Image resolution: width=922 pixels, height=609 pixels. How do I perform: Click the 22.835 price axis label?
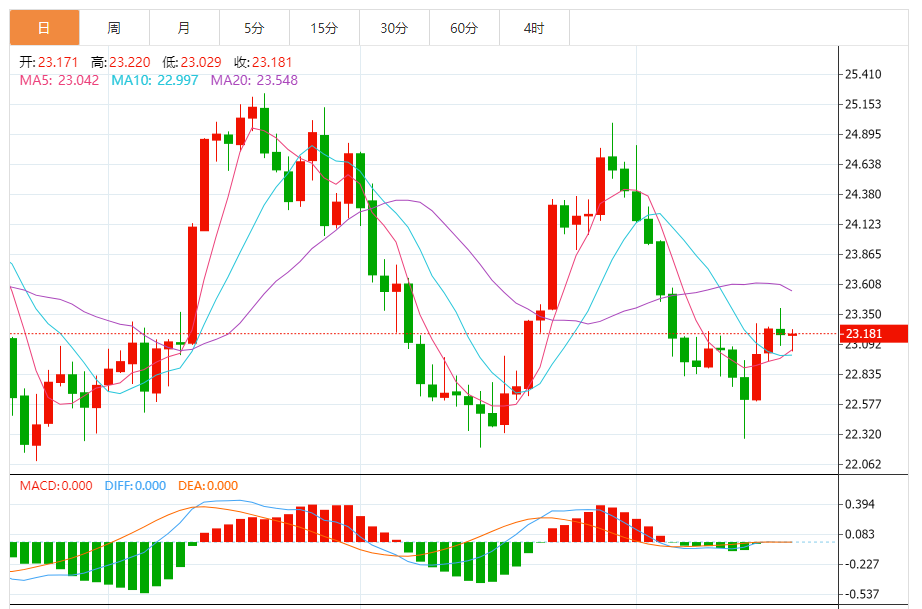(863, 374)
